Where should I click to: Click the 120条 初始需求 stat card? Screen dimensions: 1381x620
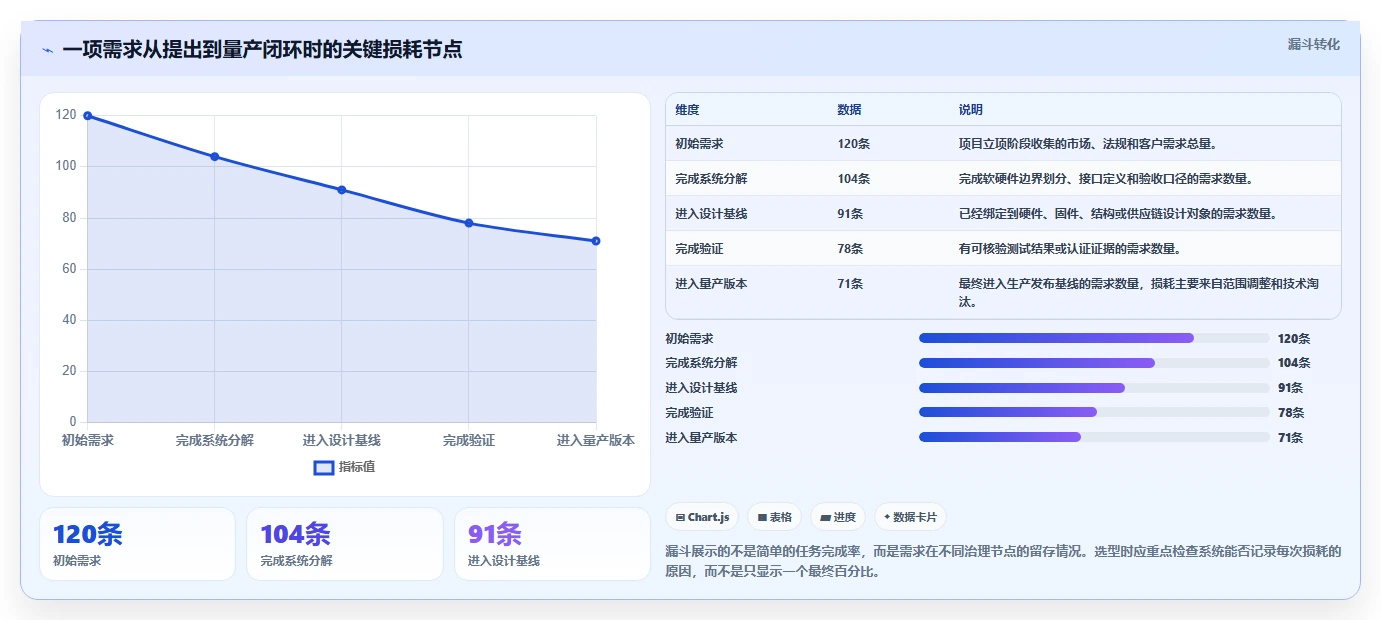coord(137,544)
